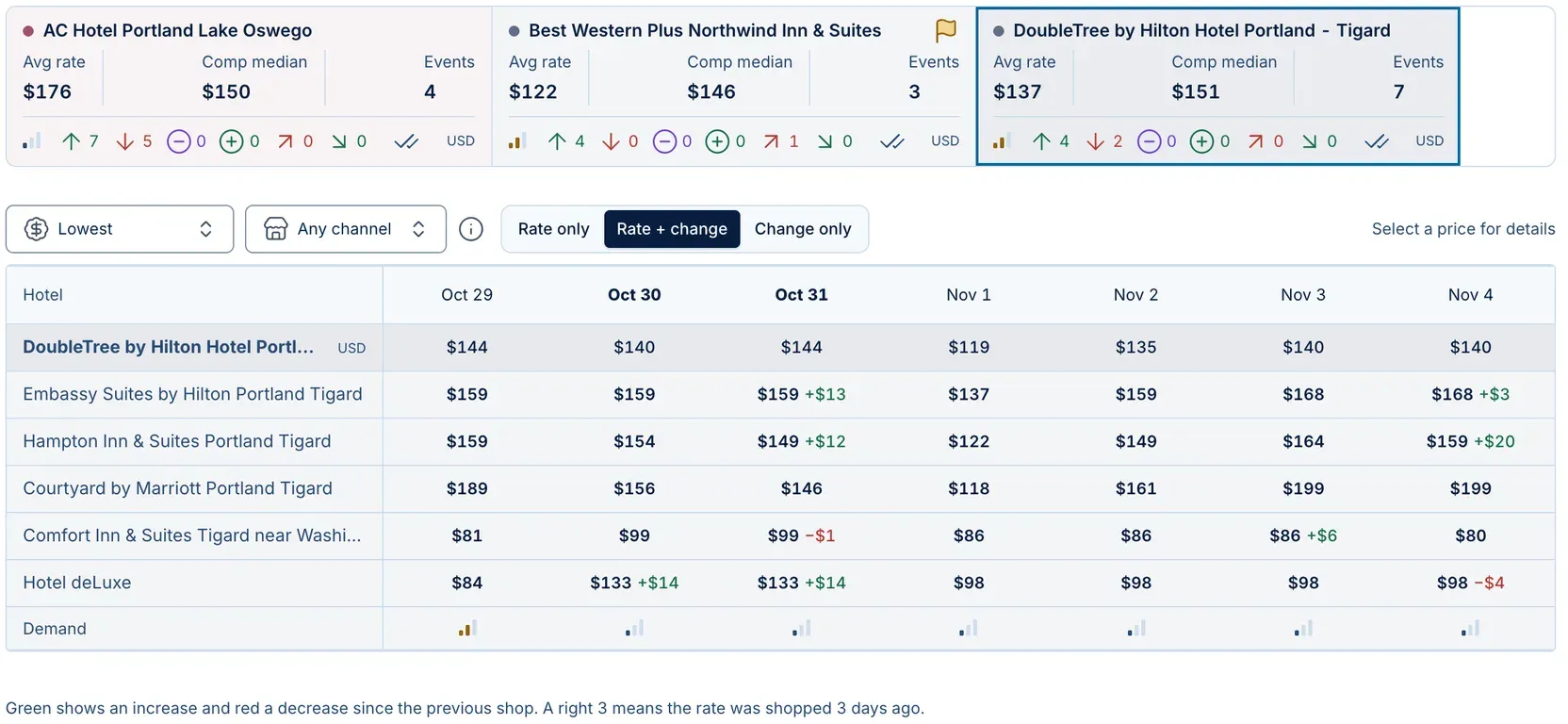
Task: Click demand bars icon in AC Hotel card
Action: [32, 141]
